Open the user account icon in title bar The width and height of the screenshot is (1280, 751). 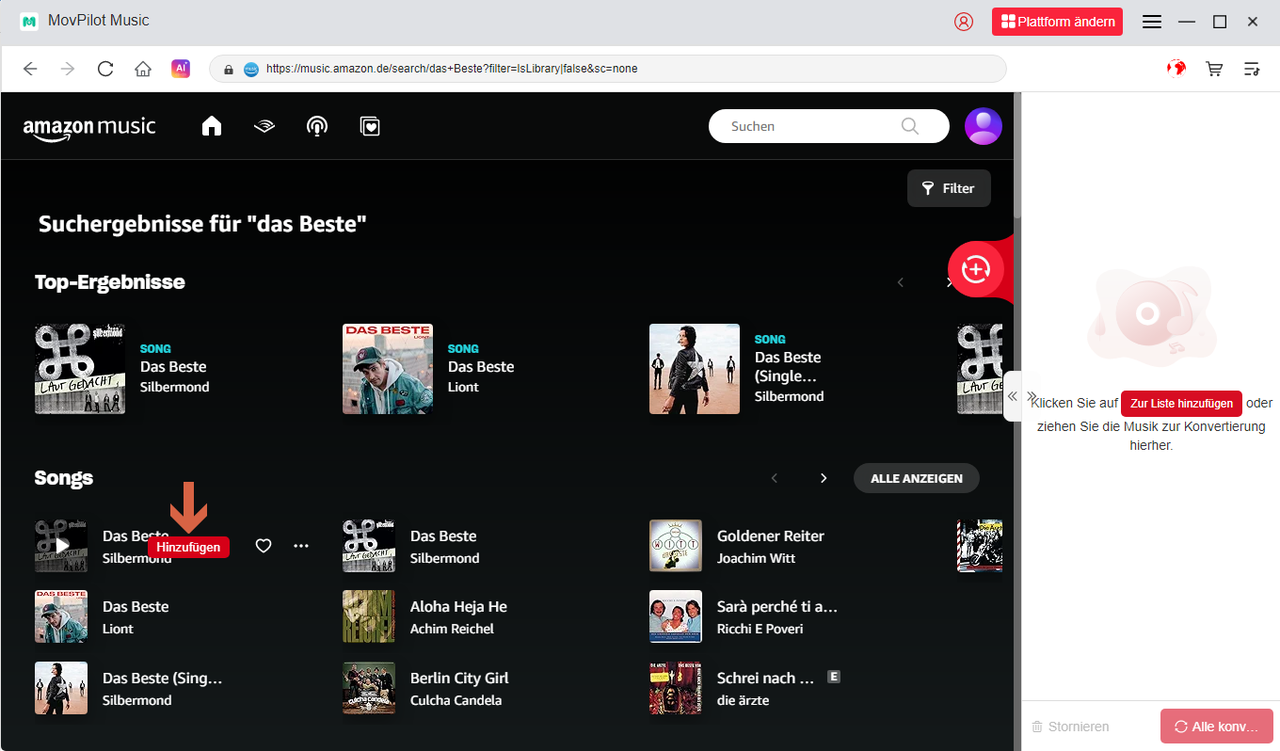(x=963, y=21)
